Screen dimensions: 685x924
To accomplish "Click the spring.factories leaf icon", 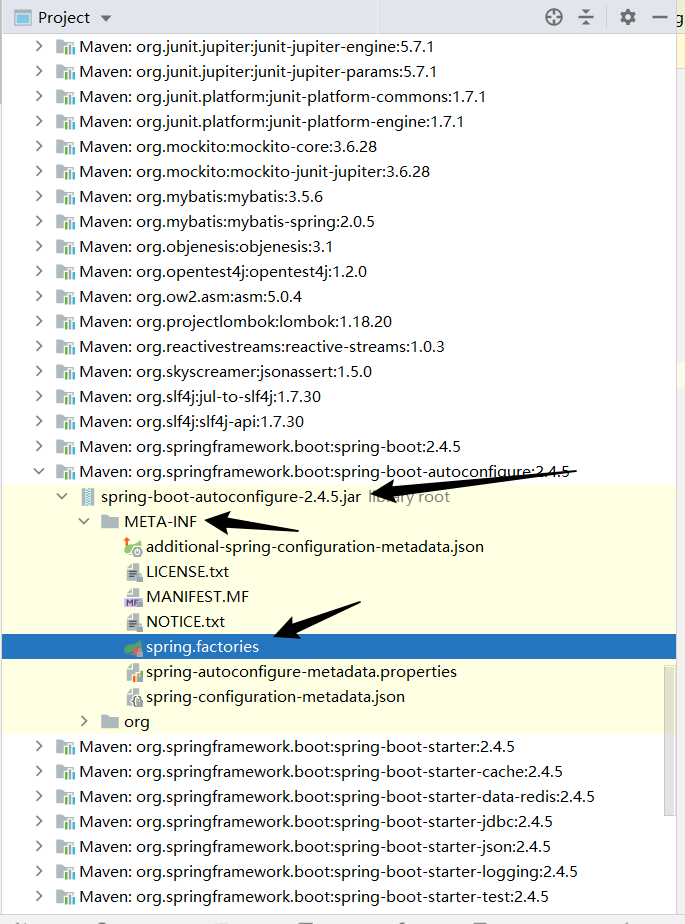I will coord(133,648).
